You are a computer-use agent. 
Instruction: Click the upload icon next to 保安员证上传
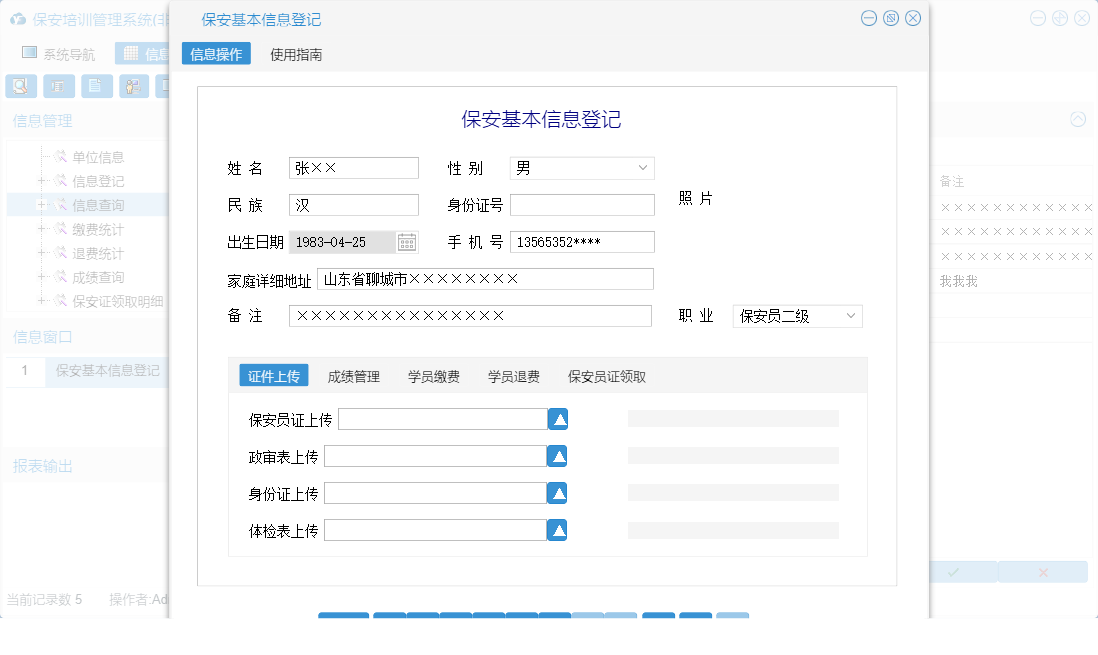point(557,418)
